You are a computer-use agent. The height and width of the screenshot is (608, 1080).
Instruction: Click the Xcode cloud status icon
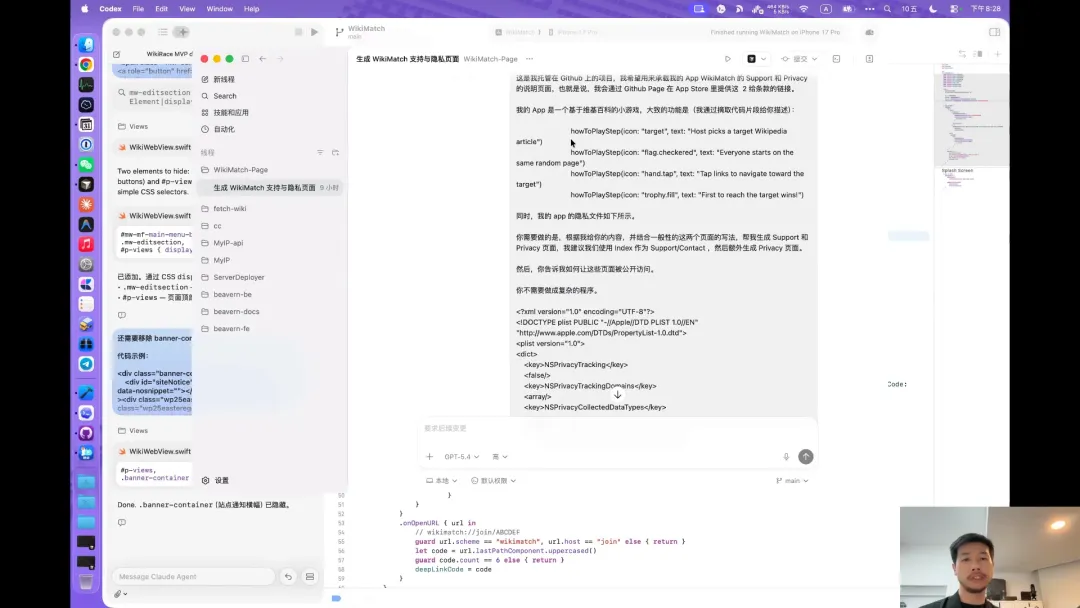[x=869, y=32]
